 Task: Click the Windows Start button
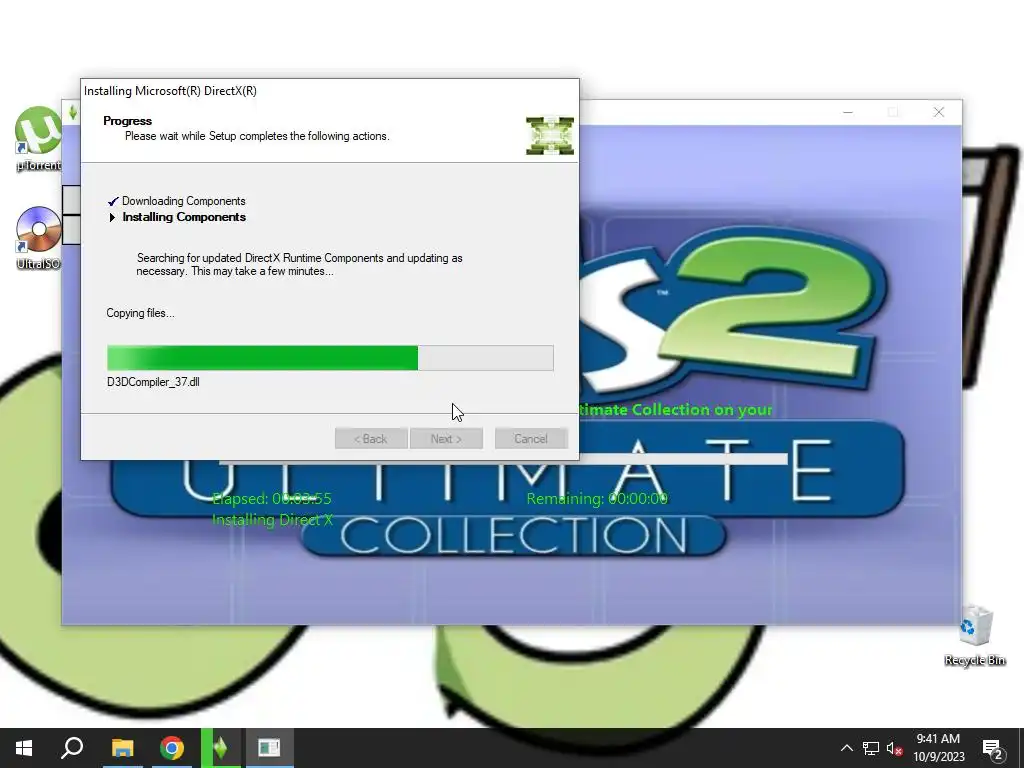pos(24,748)
